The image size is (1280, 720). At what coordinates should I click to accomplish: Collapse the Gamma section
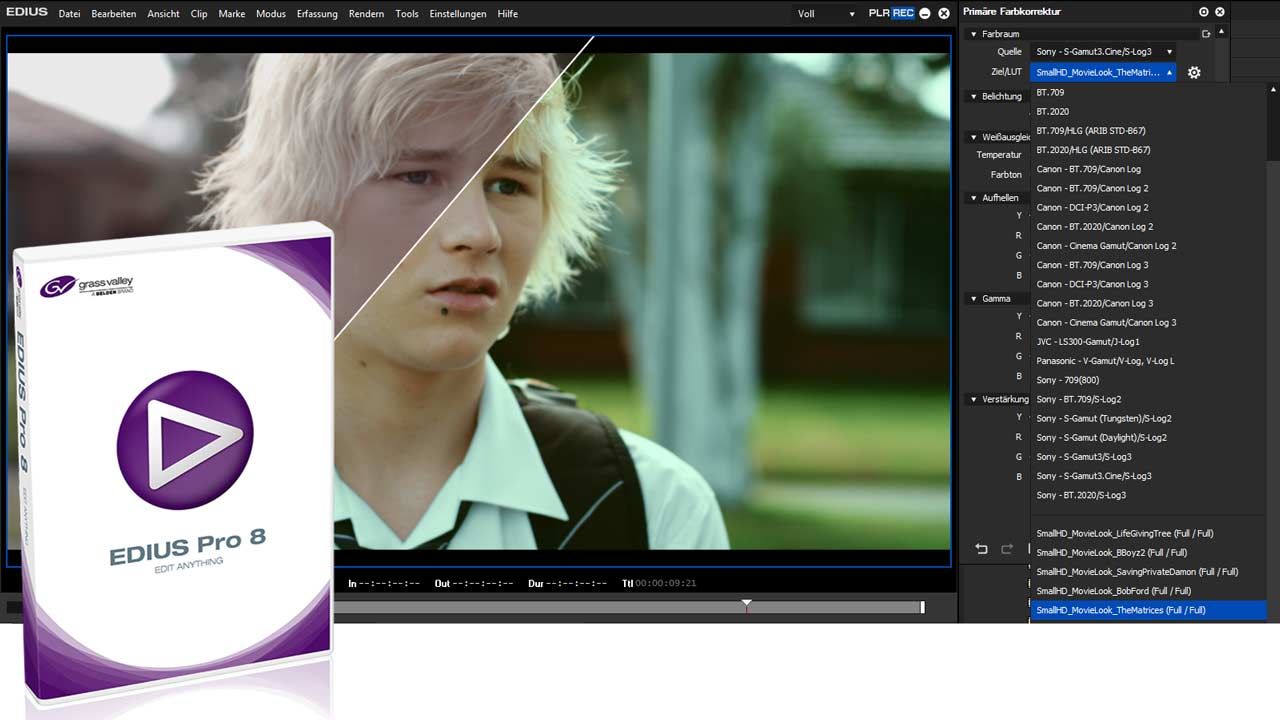[973, 299]
